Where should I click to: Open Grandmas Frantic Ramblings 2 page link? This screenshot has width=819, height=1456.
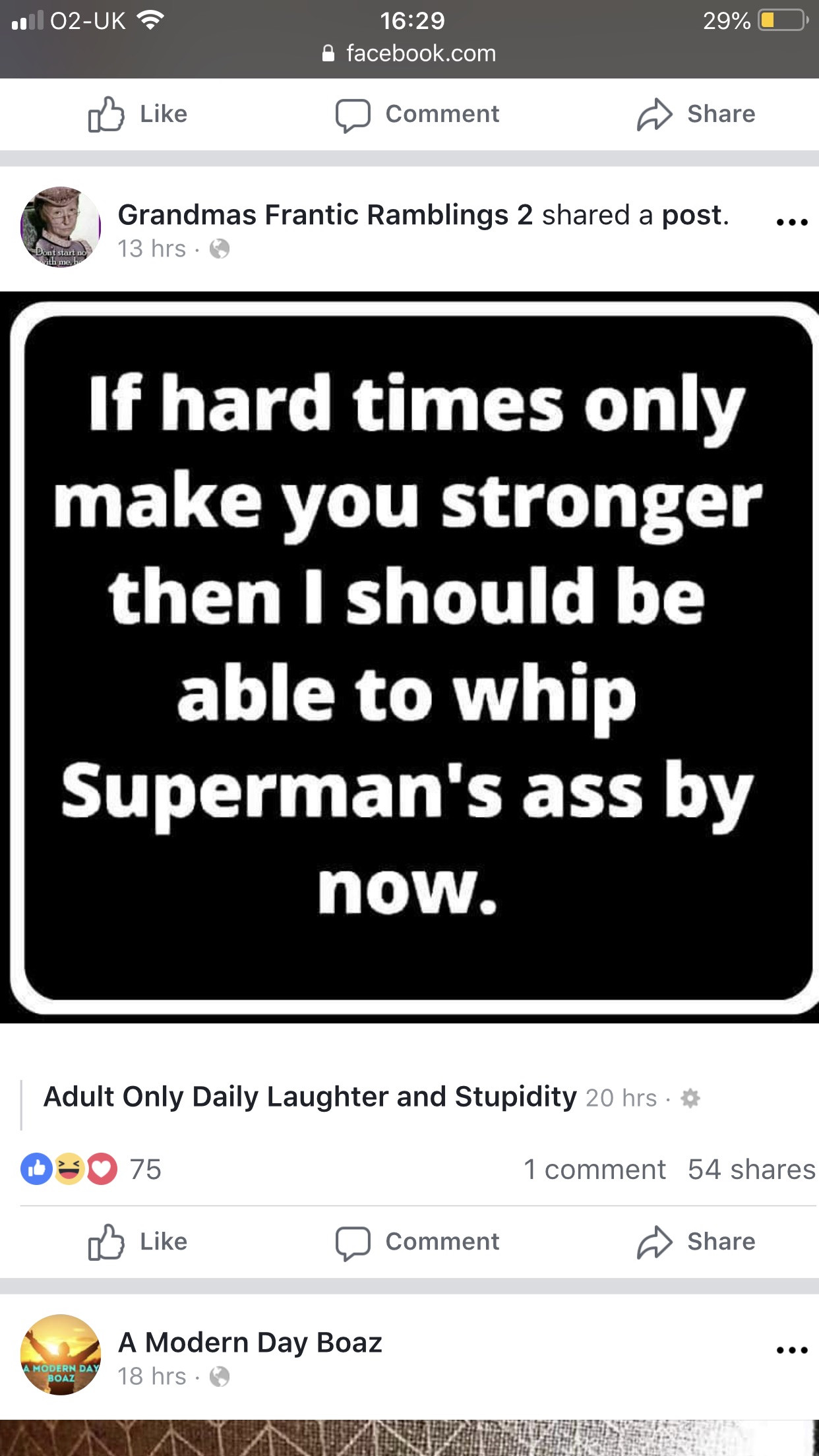click(325, 215)
